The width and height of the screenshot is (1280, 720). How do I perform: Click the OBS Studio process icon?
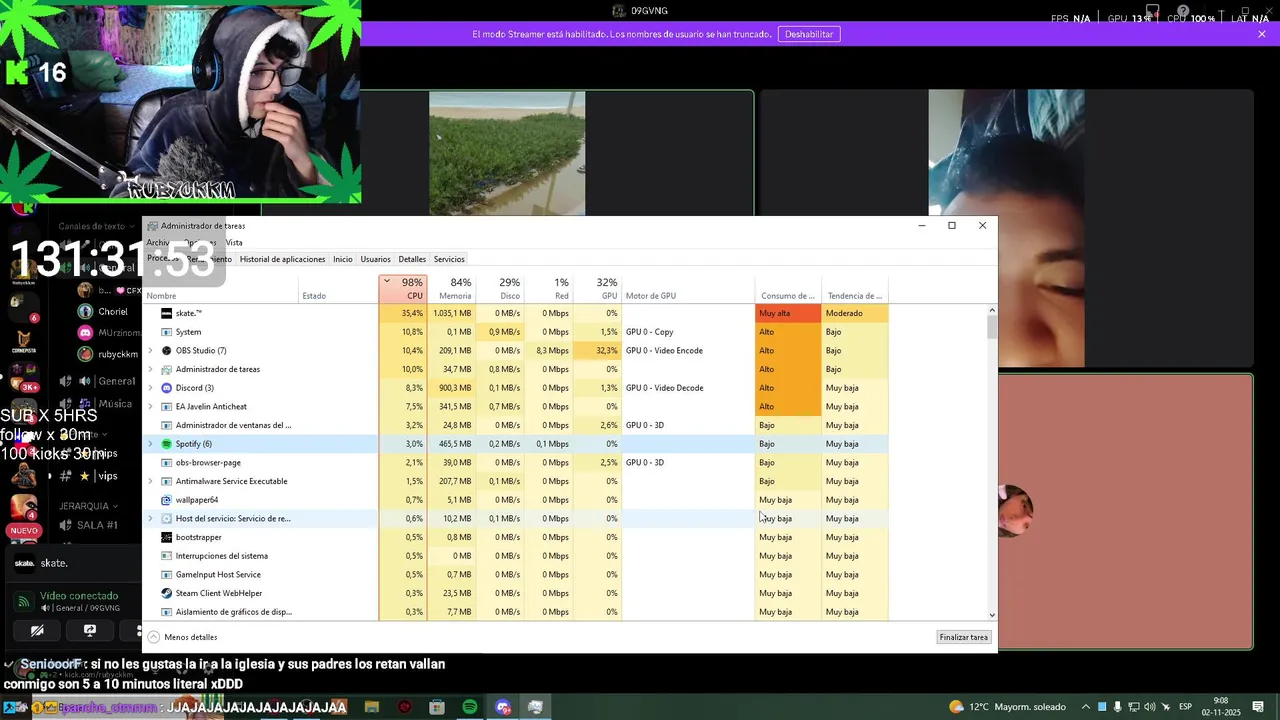[x=167, y=351]
